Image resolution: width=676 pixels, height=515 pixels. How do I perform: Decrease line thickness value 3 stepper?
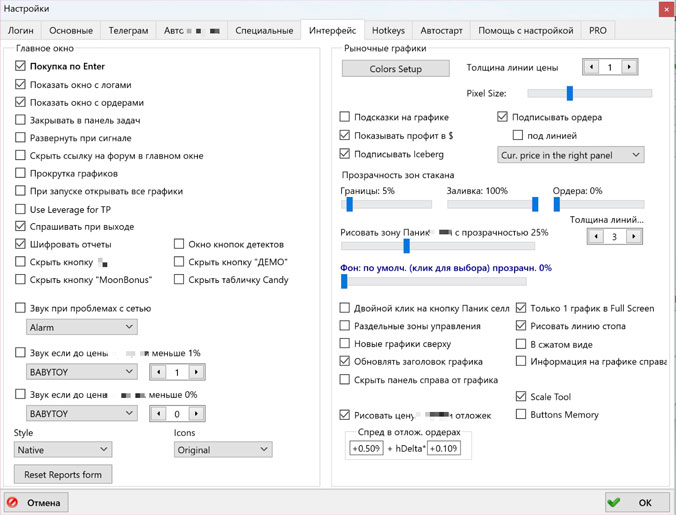pyautogui.click(x=596, y=237)
